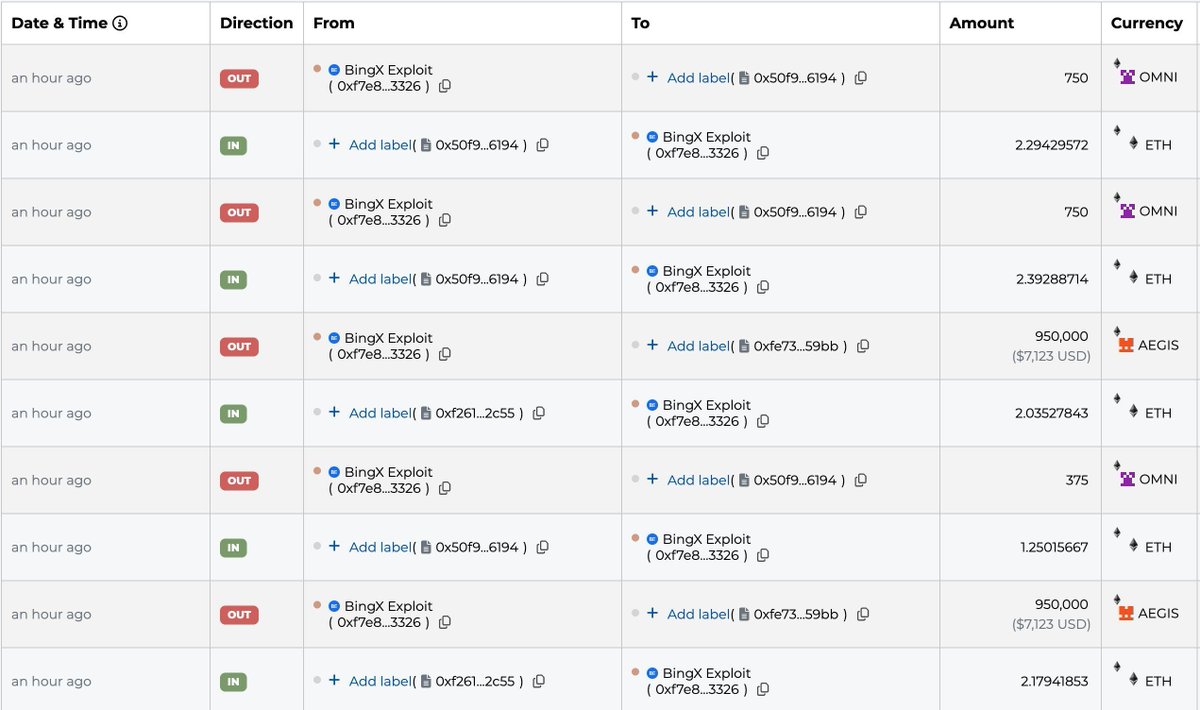Click the IN badge in the 1.25015667 ETH row
Image resolution: width=1200 pixels, height=710 pixels.
click(233, 547)
